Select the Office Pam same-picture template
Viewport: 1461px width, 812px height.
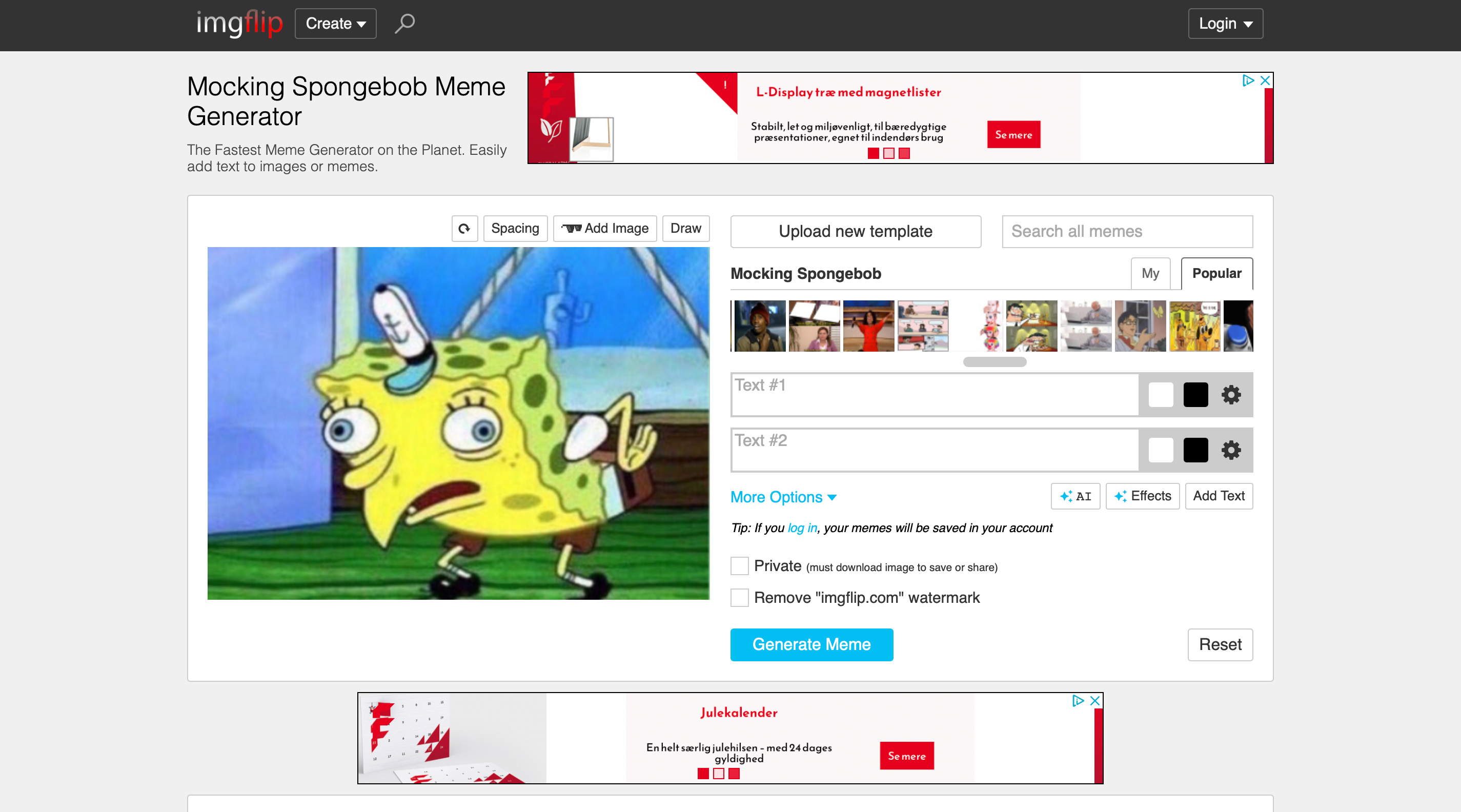click(815, 326)
